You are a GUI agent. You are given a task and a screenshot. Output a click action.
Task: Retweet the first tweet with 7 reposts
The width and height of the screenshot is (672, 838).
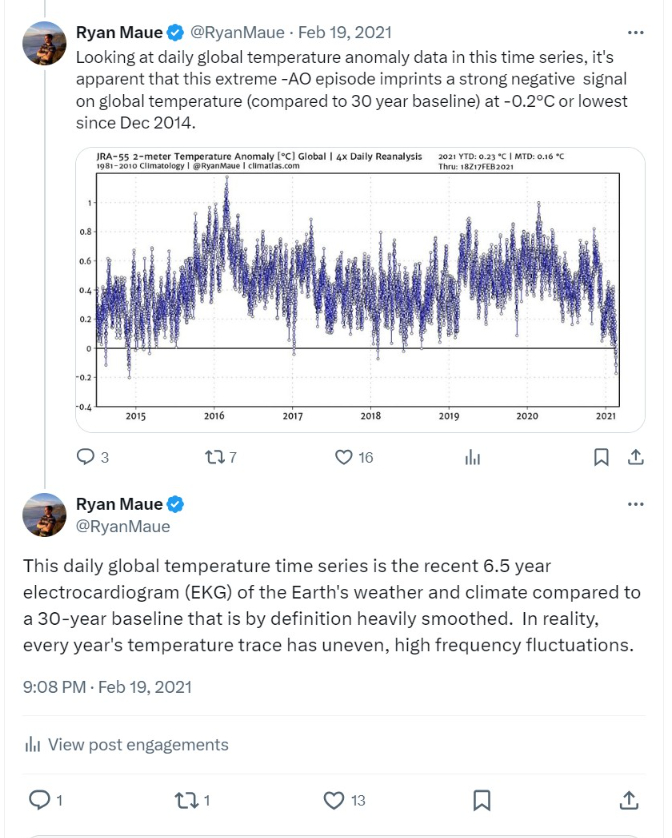point(221,457)
